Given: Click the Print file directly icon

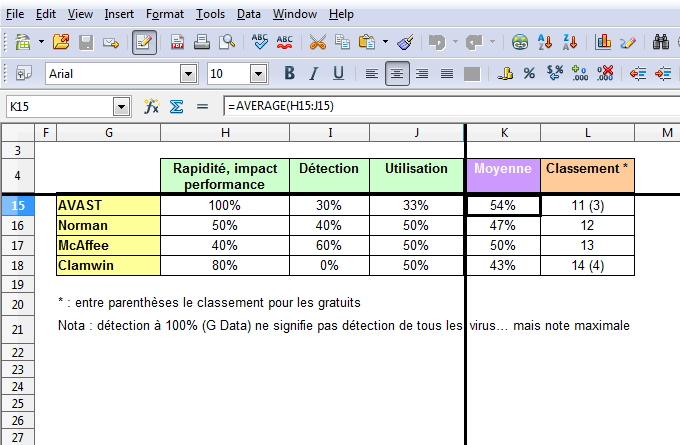Looking at the screenshot, I should click(x=202, y=43).
